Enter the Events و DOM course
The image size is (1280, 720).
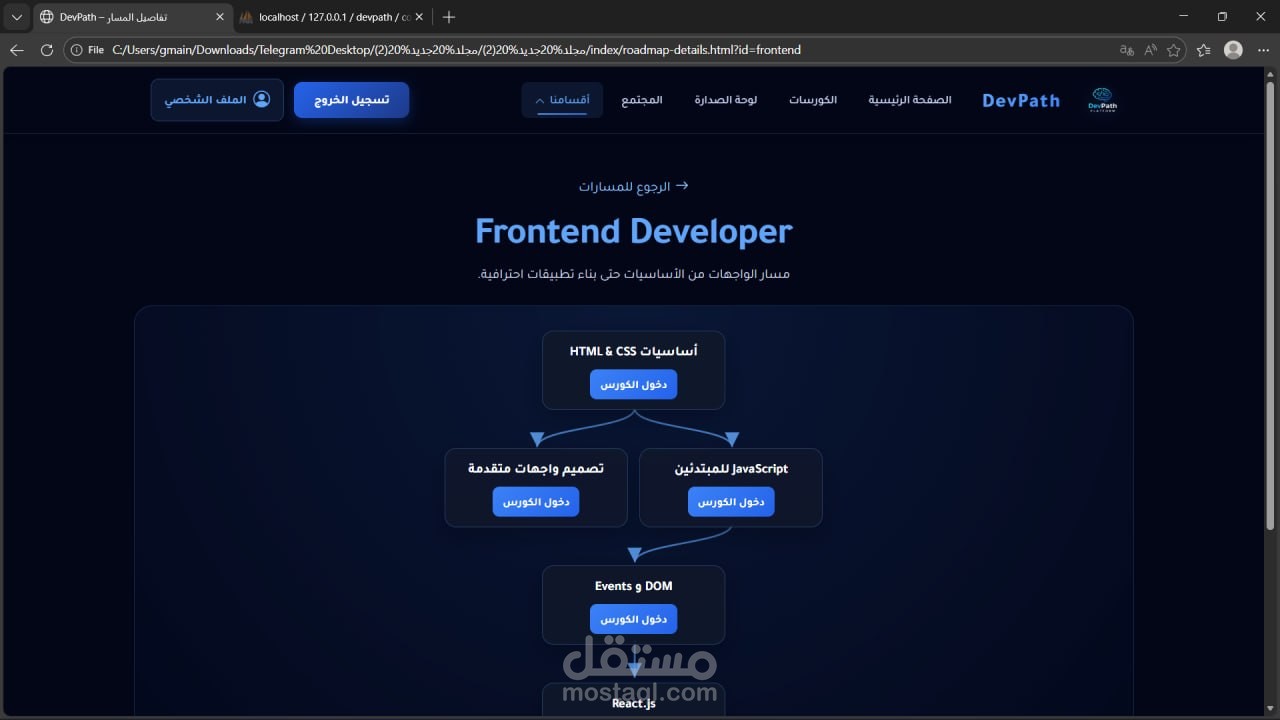coord(633,619)
